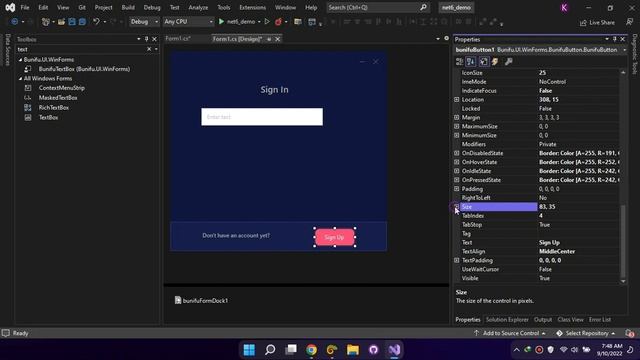Click the feedback person icon near Live Share
The height and width of the screenshot is (360, 640).
click(x=629, y=22)
